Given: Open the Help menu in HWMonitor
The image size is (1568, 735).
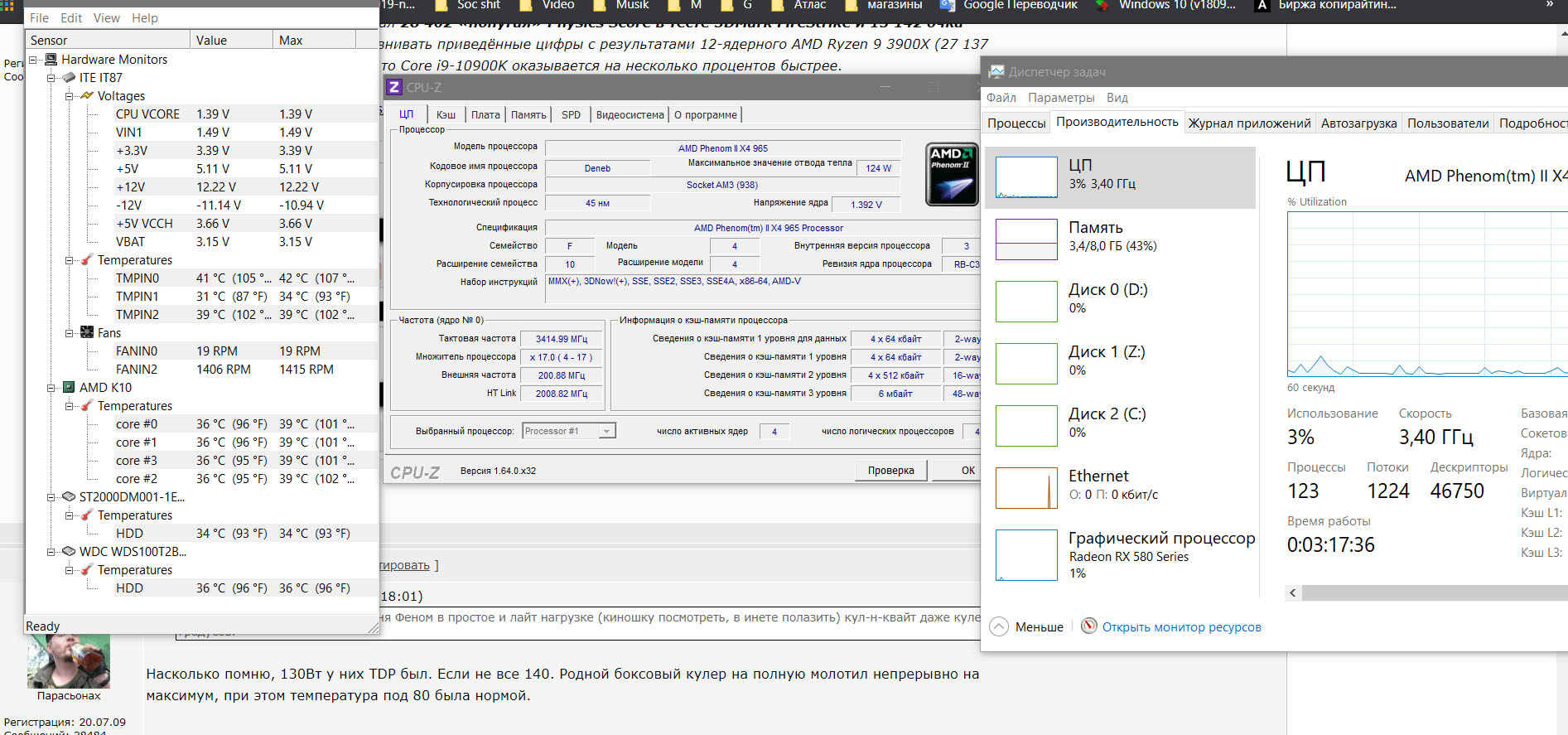Looking at the screenshot, I should [145, 17].
